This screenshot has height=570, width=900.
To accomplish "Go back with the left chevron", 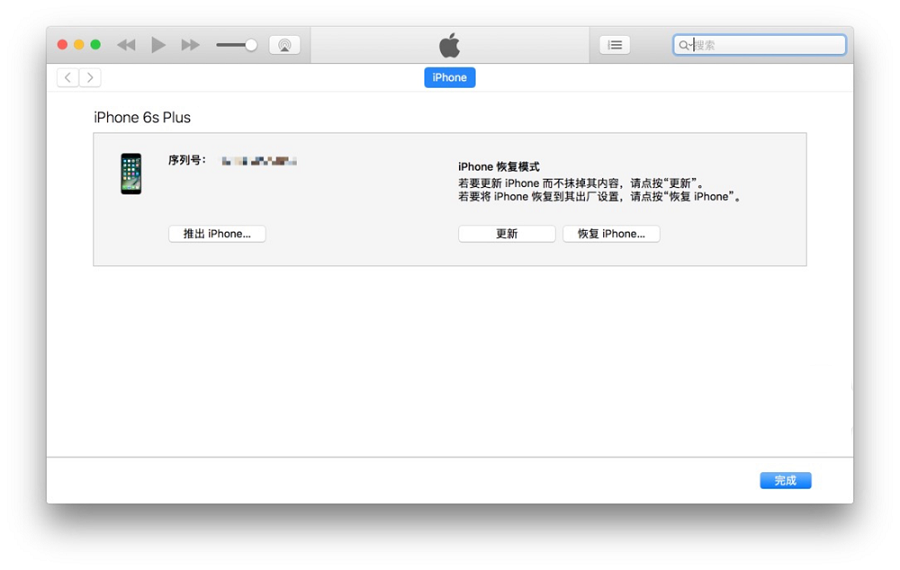I will pos(68,77).
